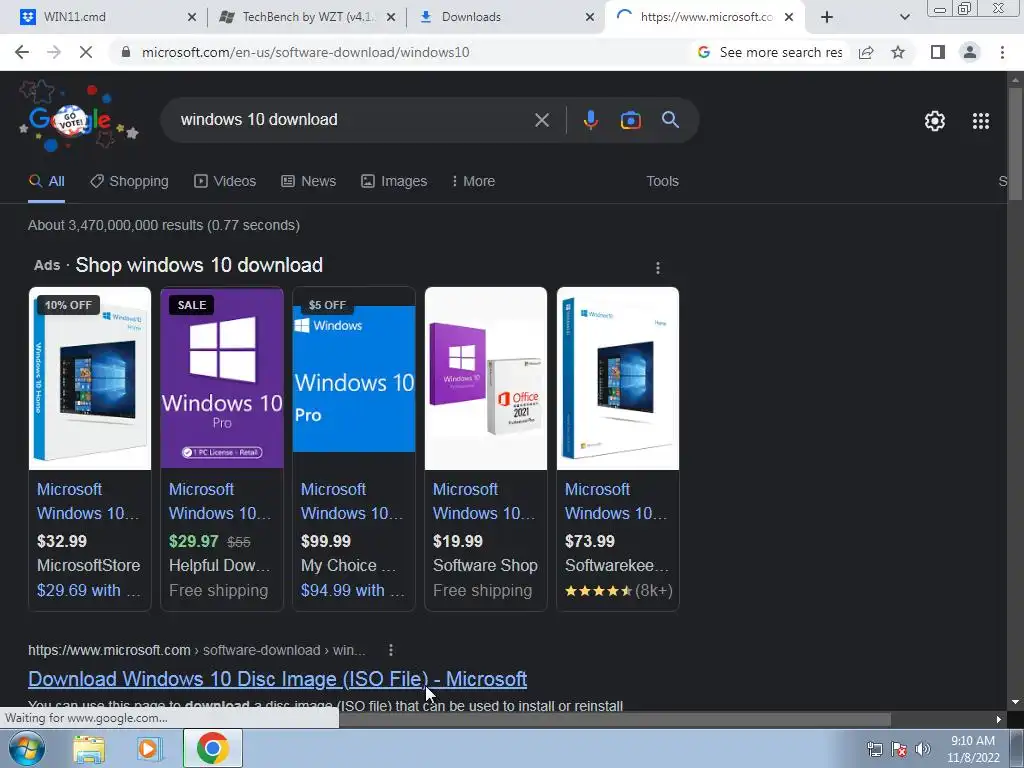Open Google quick settings gear
This screenshot has width=1024, height=768.
[x=935, y=121]
